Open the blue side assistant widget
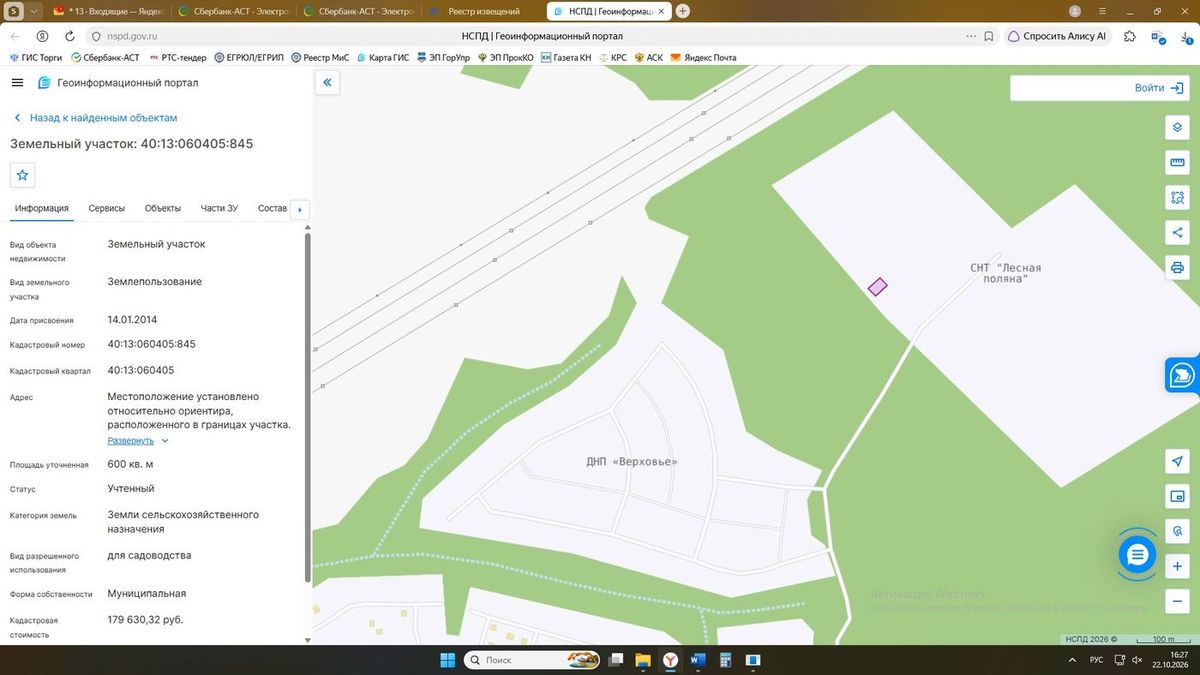The height and width of the screenshot is (675, 1200). click(x=1182, y=375)
